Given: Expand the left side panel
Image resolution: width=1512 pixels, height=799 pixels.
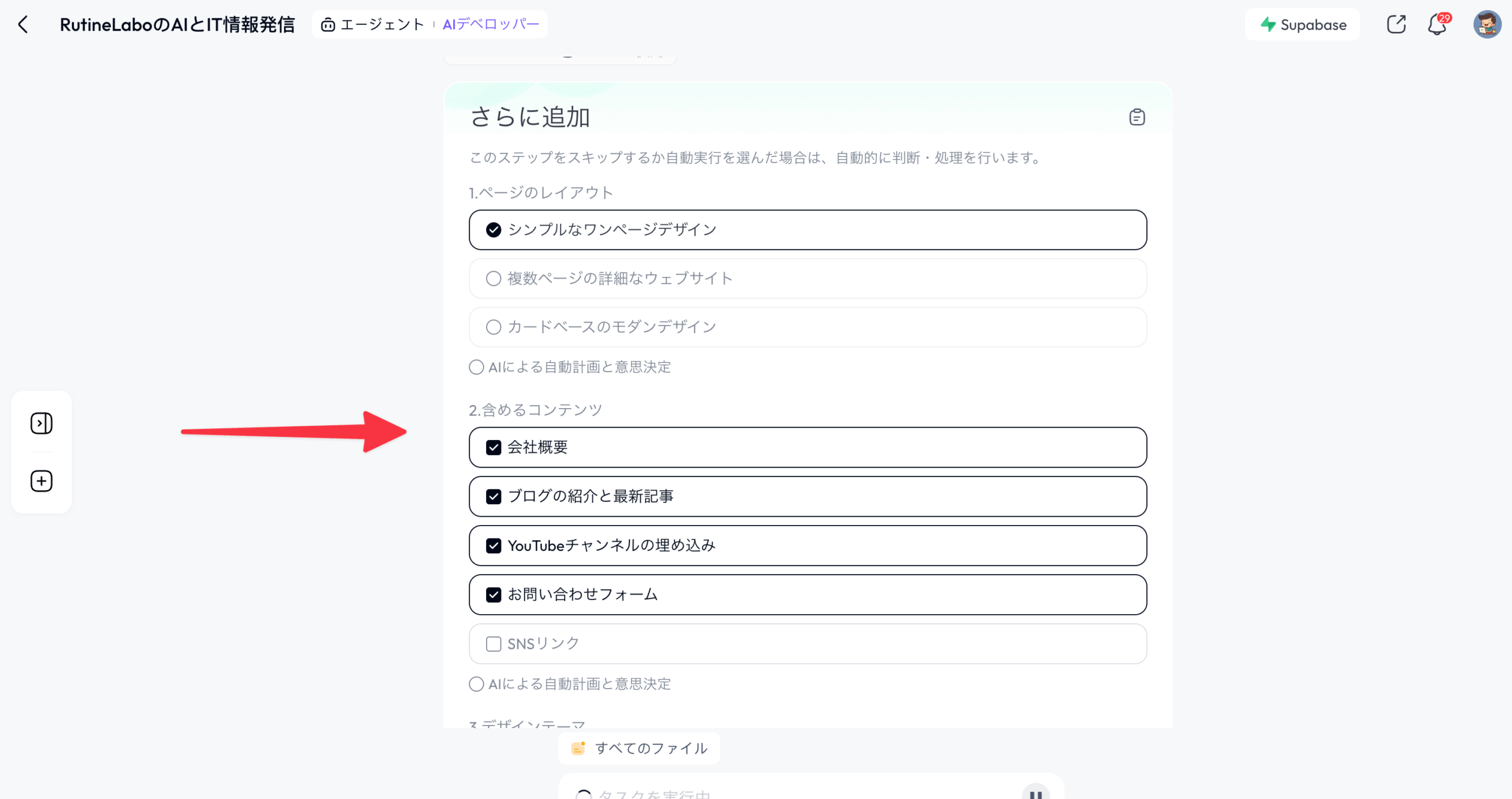Looking at the screenshot, I should tap(41, 423).
